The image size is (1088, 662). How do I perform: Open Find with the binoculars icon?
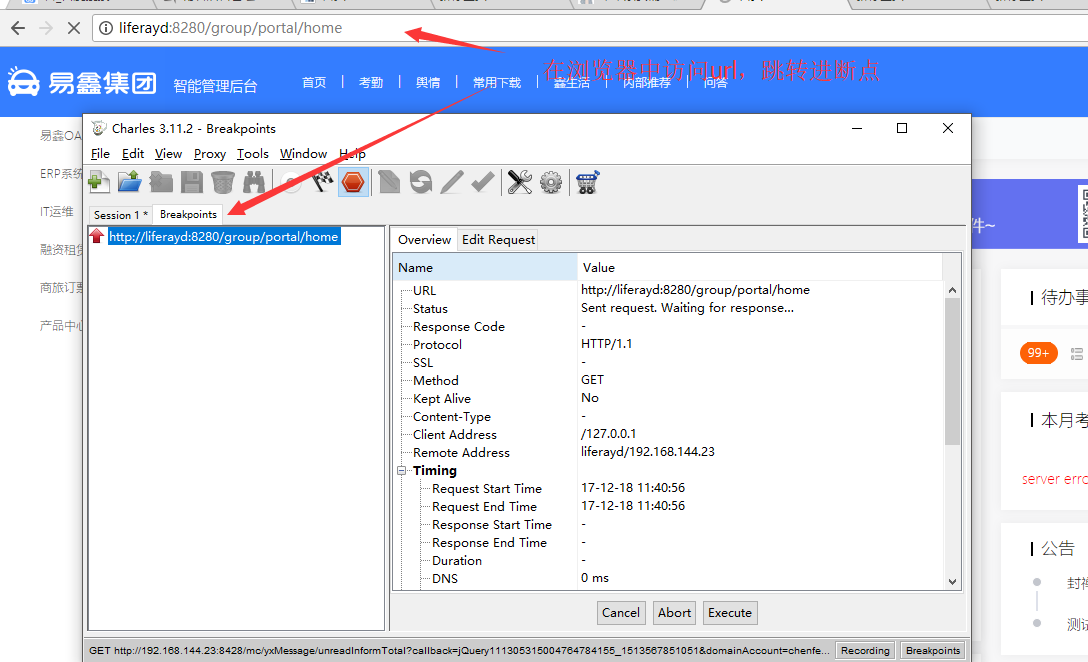[253, 183]
